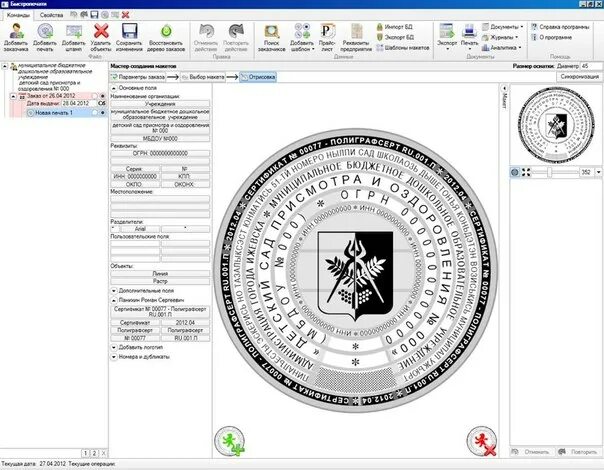Click the stamp preview thumbnail
The width and height of the screenshot is (604, 470).
pyautogui.click(x=556, y=124)
